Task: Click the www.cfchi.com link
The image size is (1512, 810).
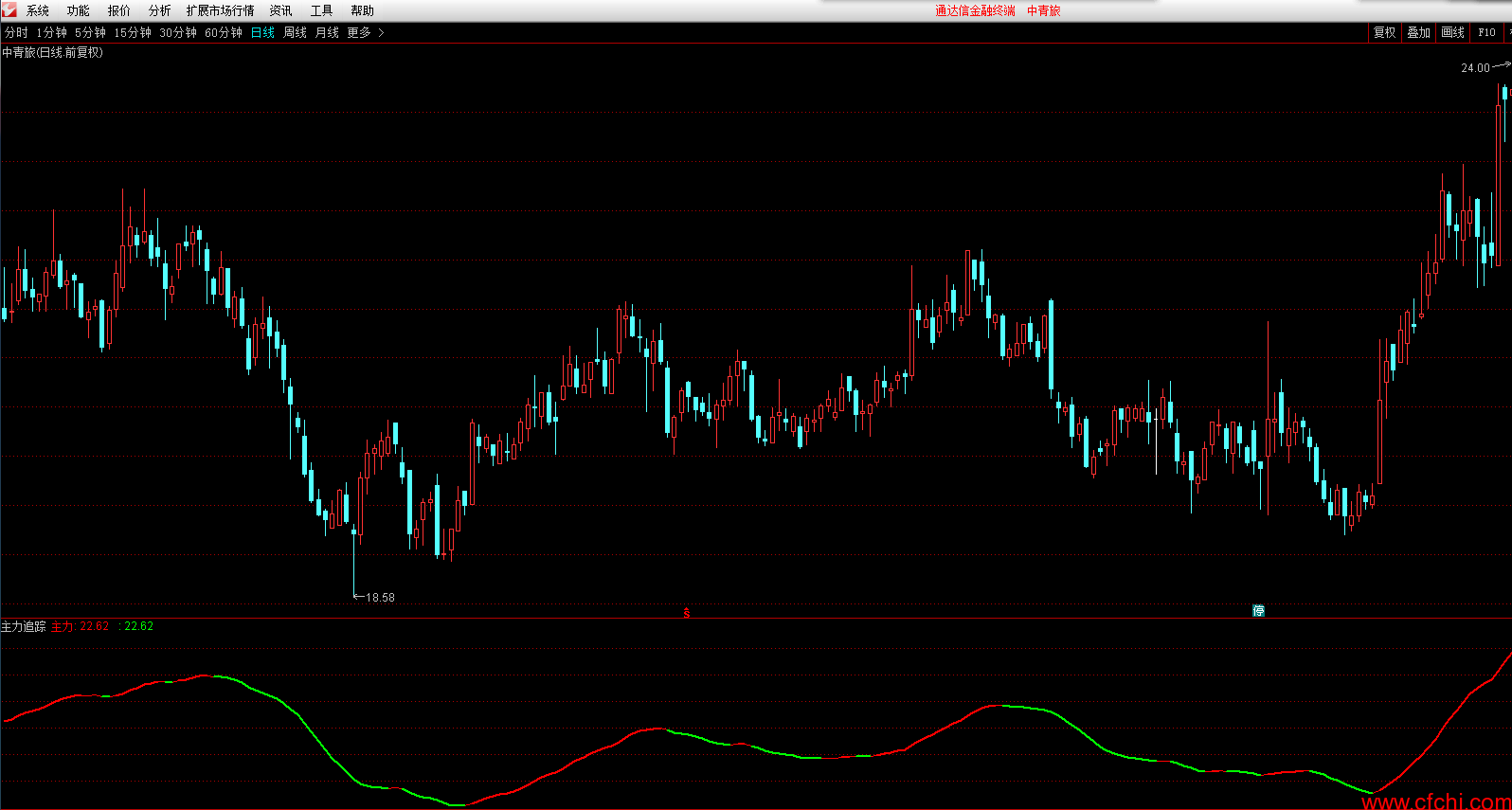Action: click(1436, 801)
